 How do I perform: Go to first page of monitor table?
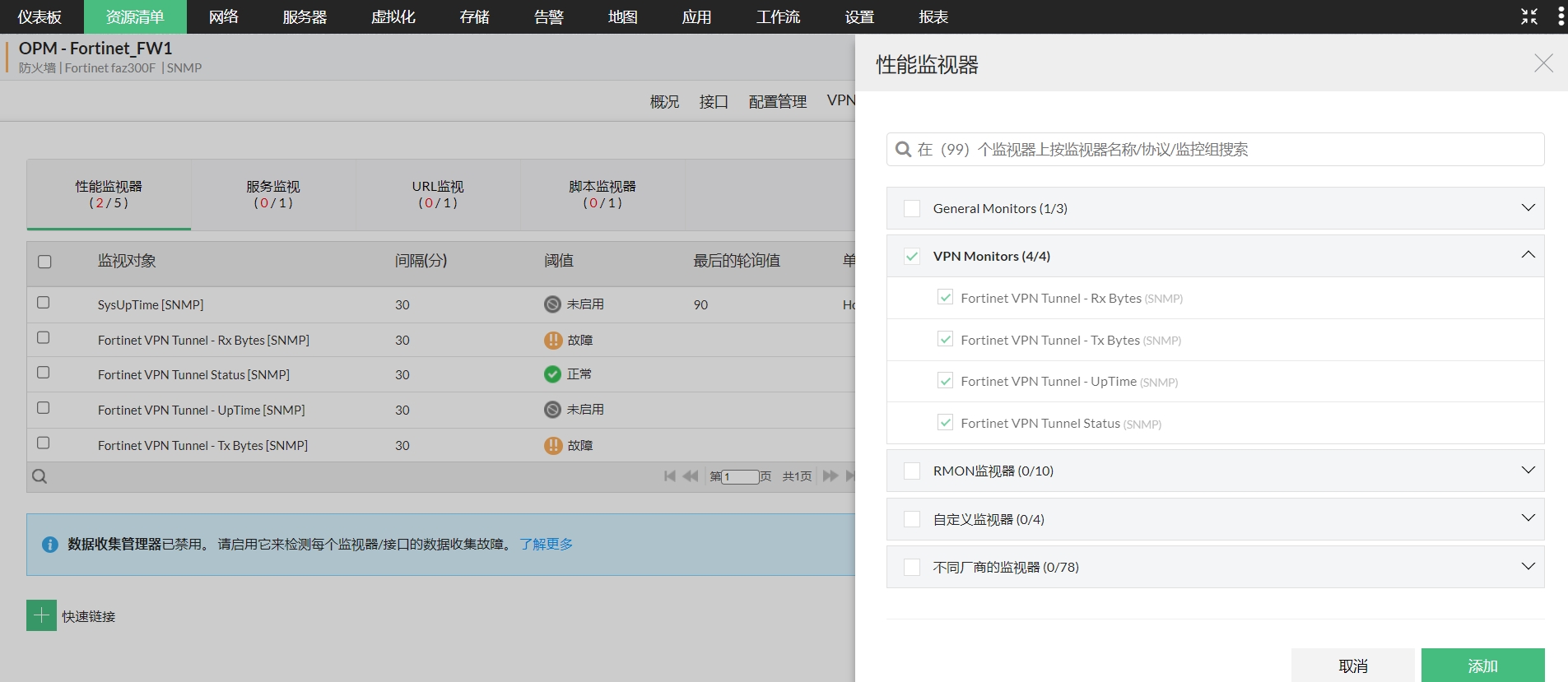coord(670,476)
